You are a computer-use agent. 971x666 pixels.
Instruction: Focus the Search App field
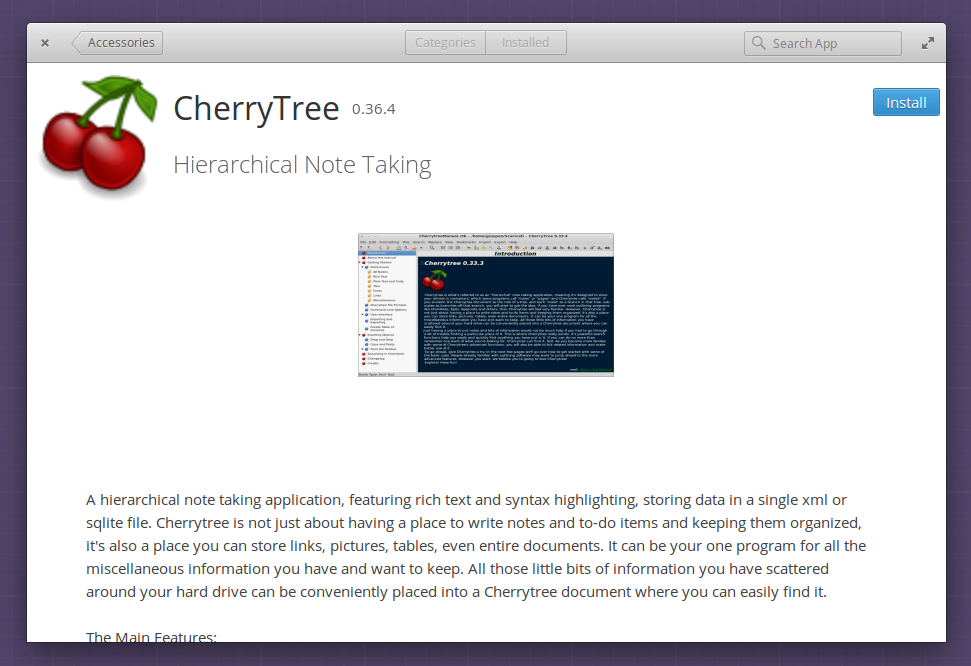click(822, 43)
